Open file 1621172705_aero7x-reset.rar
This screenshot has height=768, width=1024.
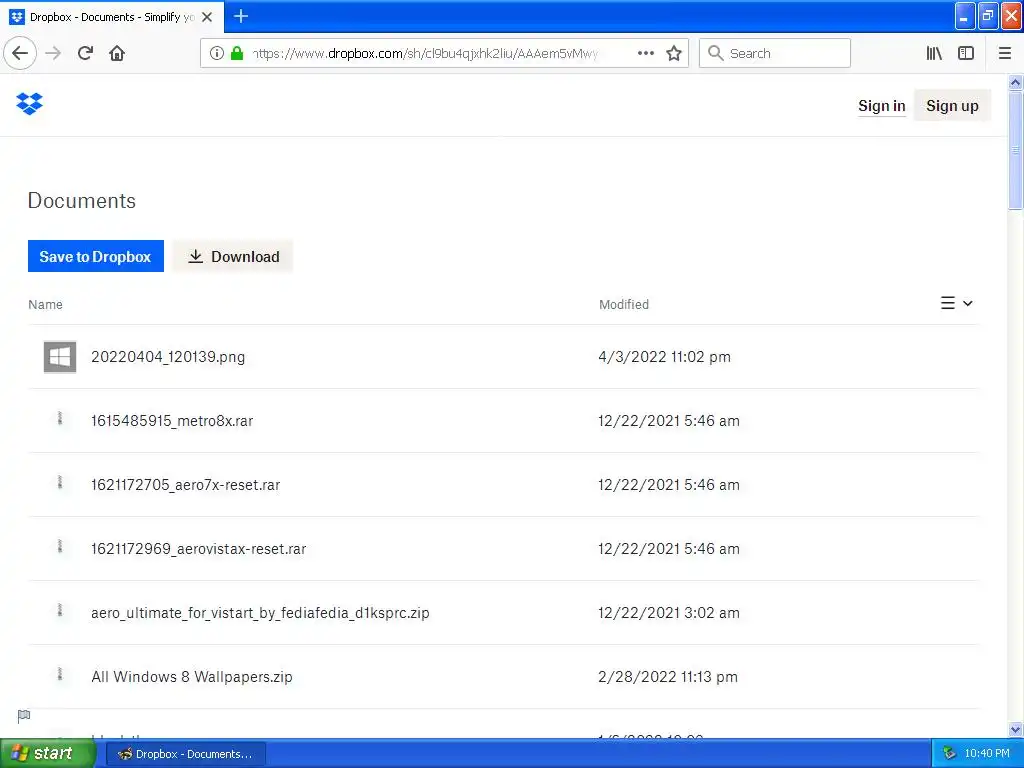[x=185, y=485]
